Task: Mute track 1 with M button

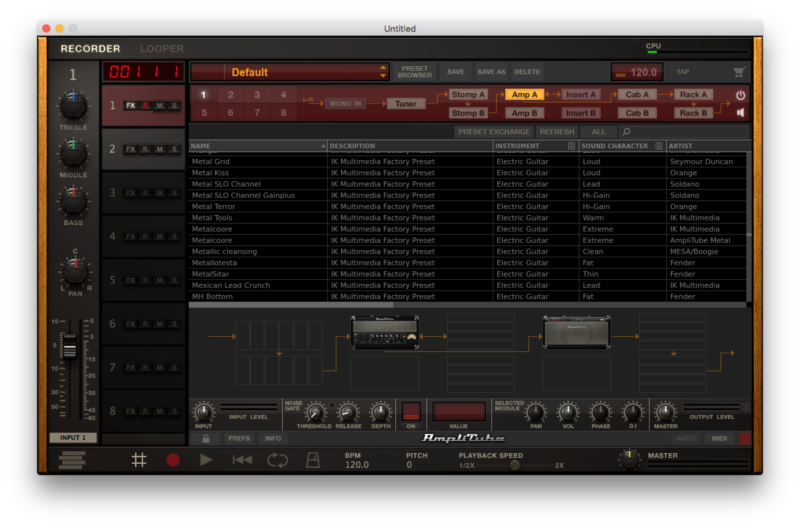Action: (160, 106)
